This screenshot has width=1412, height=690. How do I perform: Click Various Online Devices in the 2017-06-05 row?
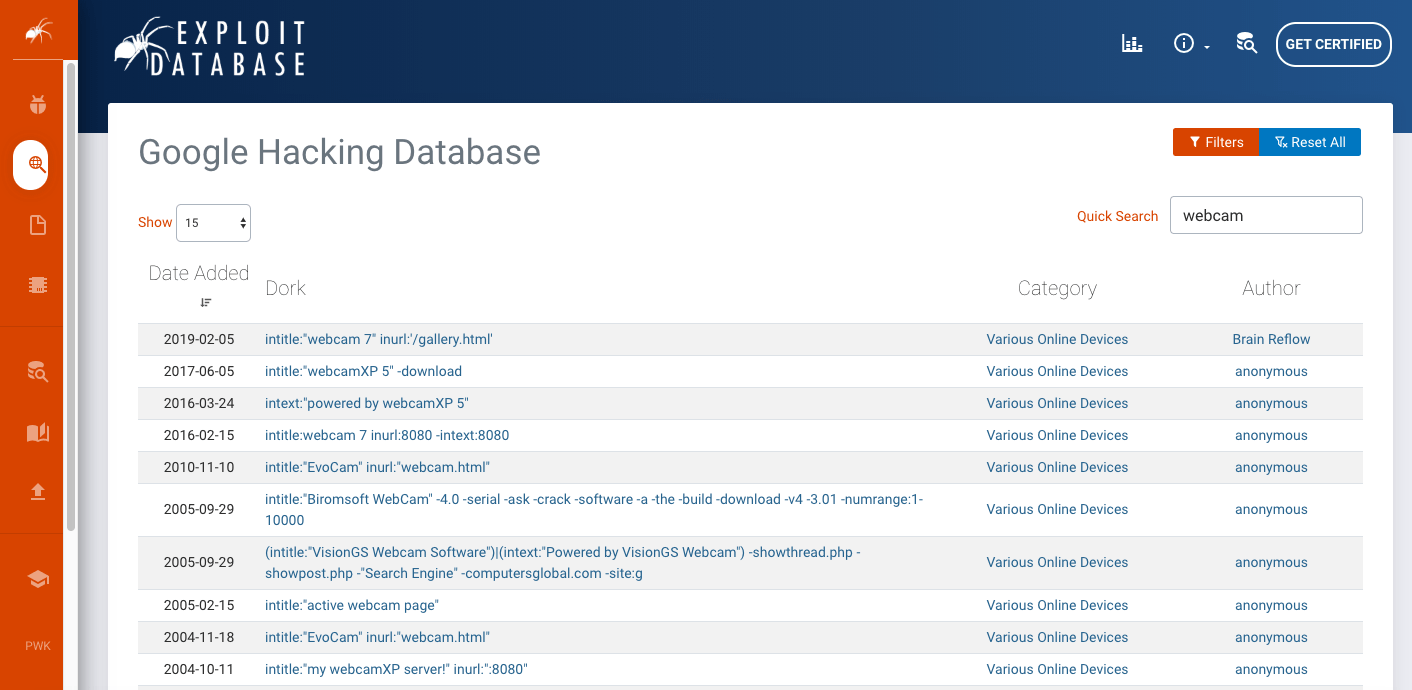1057,371
